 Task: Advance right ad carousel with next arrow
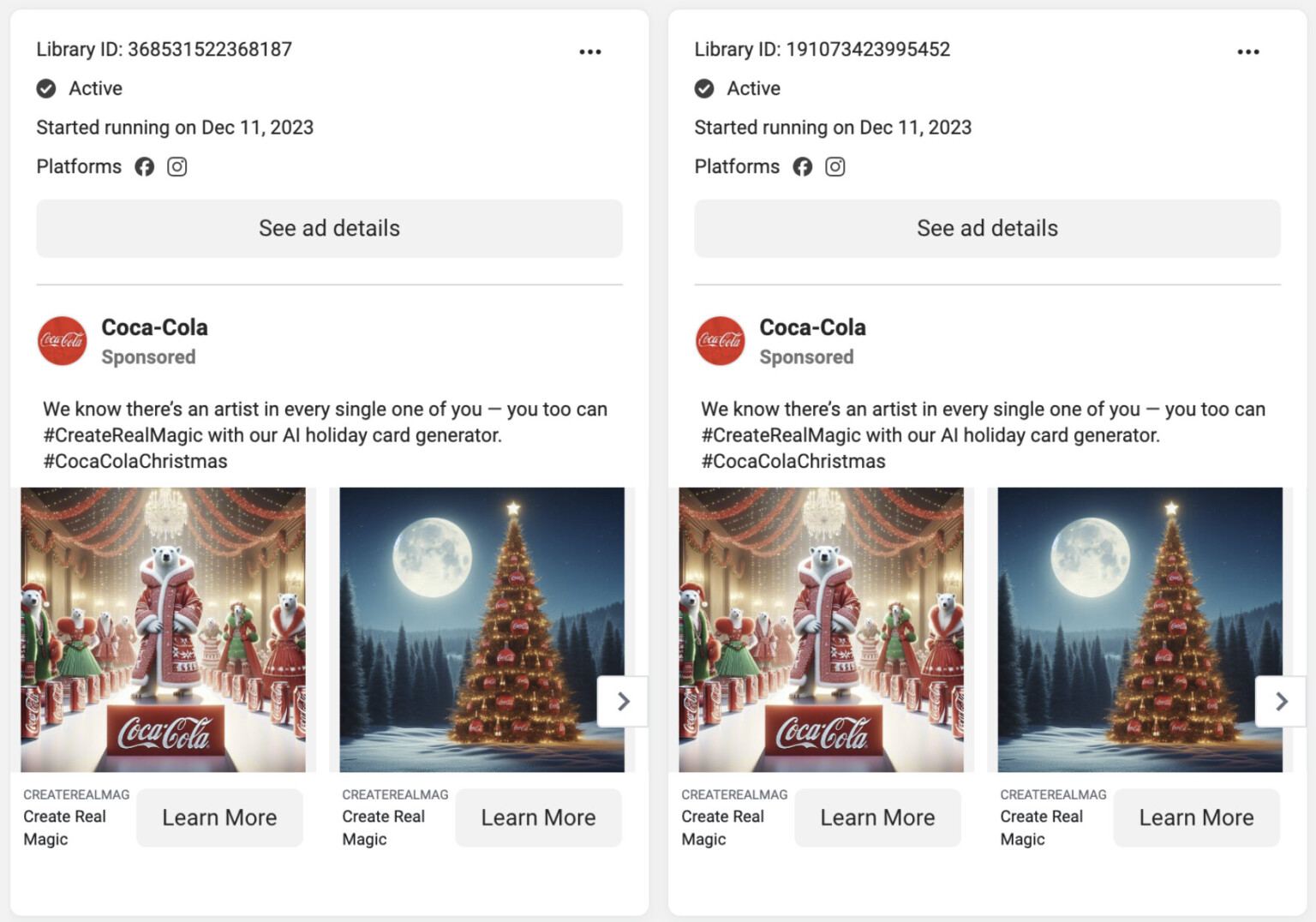[1281, 702]
